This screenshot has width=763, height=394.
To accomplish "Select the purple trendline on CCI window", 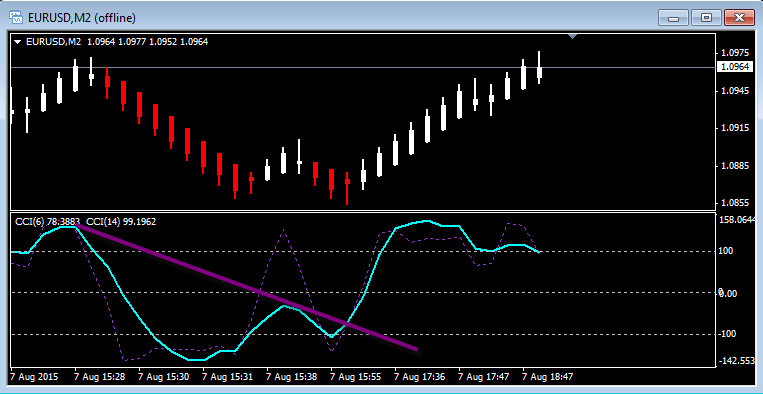I will (247, 287).
